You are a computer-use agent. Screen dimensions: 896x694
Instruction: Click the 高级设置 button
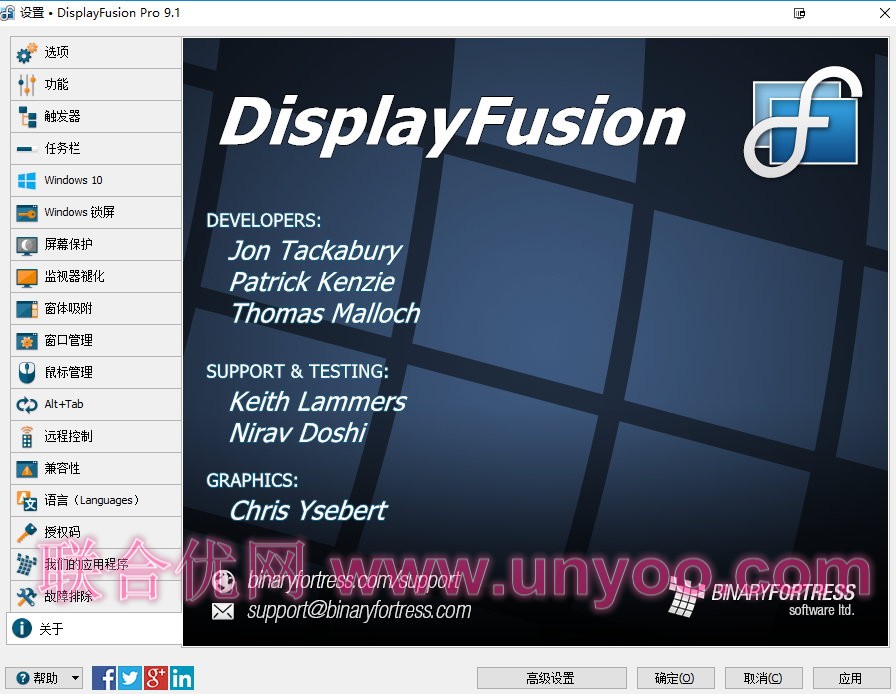(551, 678)
